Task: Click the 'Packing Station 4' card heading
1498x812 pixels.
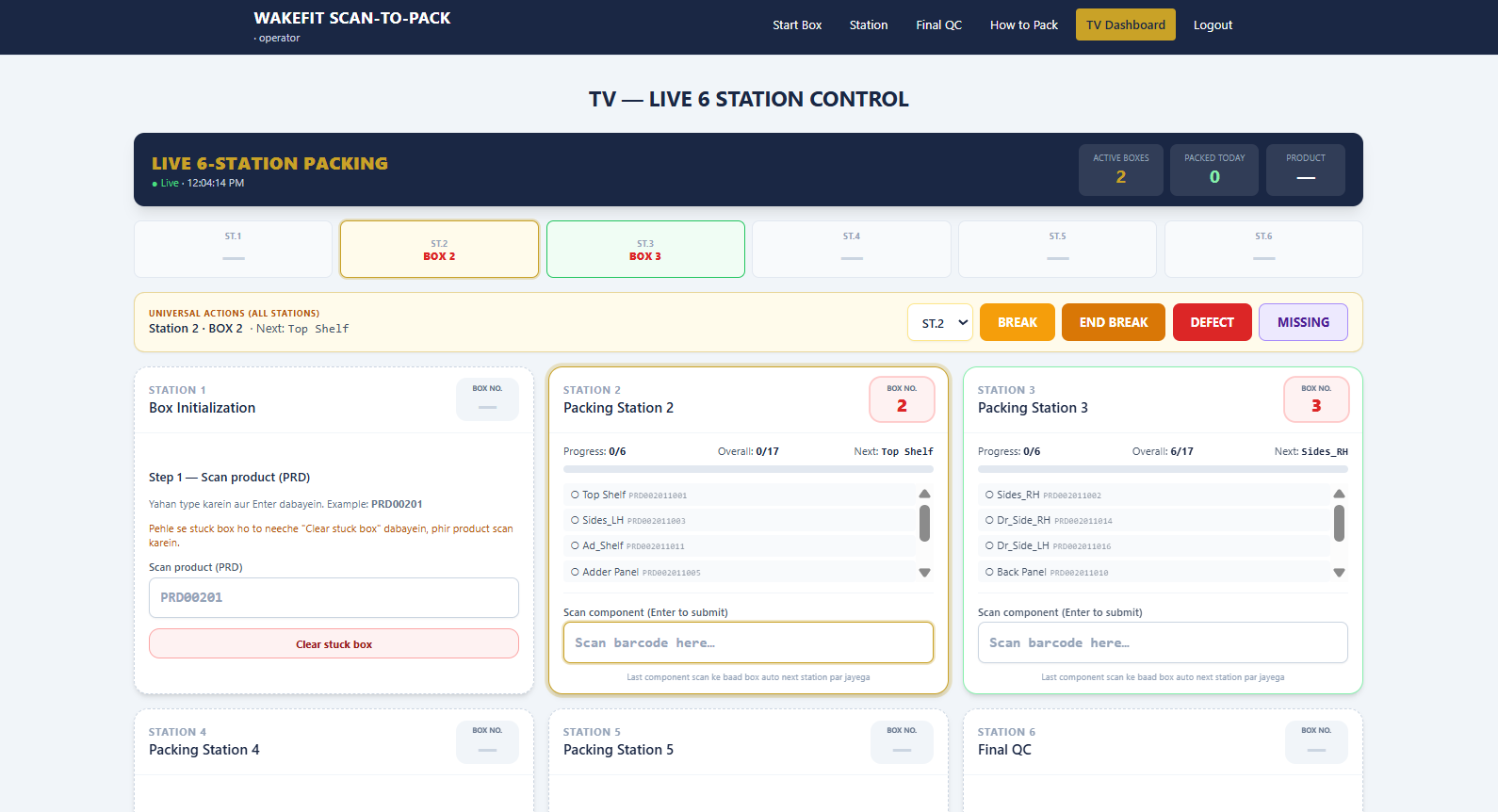Action: pos(204,750)
